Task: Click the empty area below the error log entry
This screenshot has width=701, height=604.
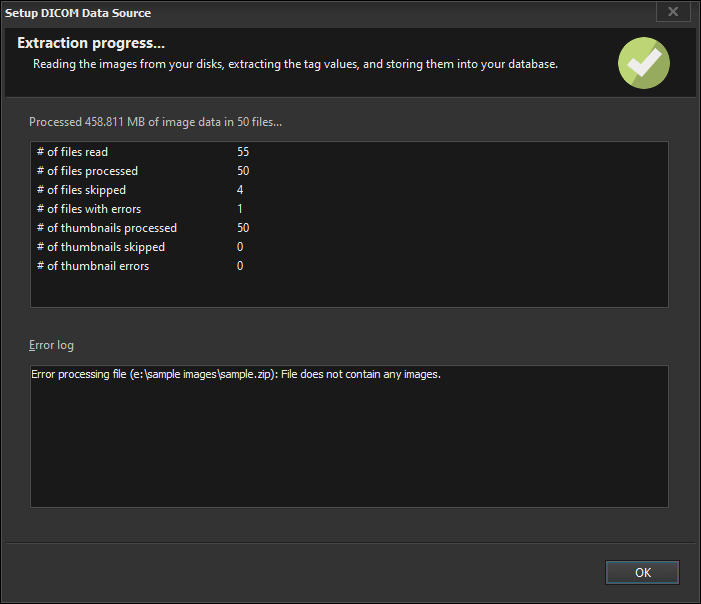Action: tap(349, 450)
